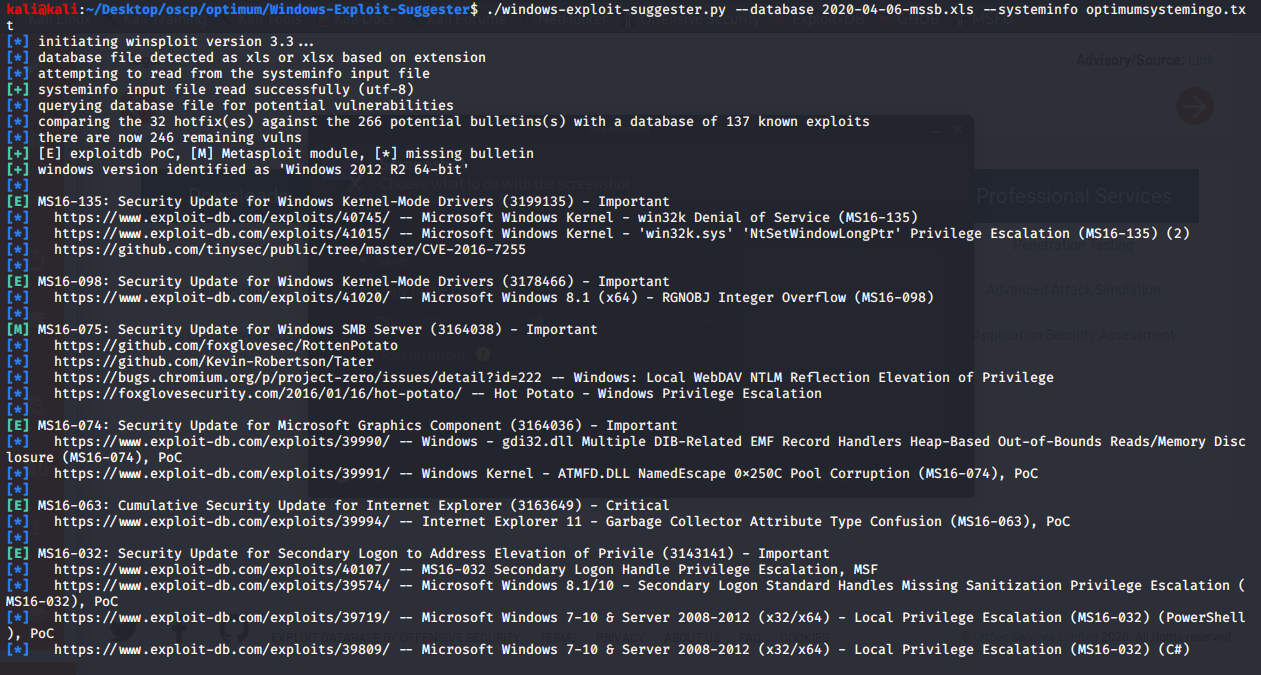1261x675 pixels.
Task: Open the Advisory/Source 'Link' in background page
Action: (x=1201, y=60)
